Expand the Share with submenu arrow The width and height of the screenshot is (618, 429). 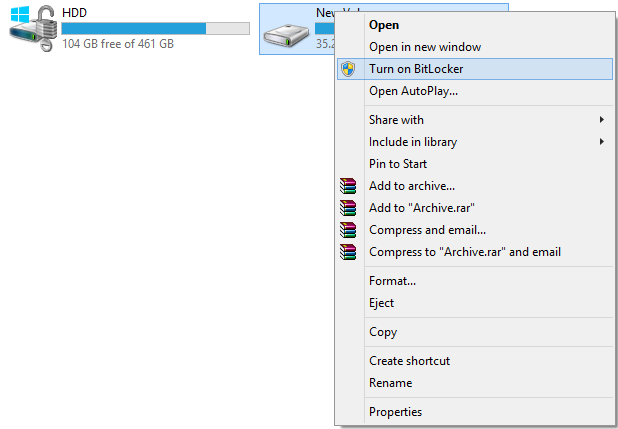[x=601, y=119]
